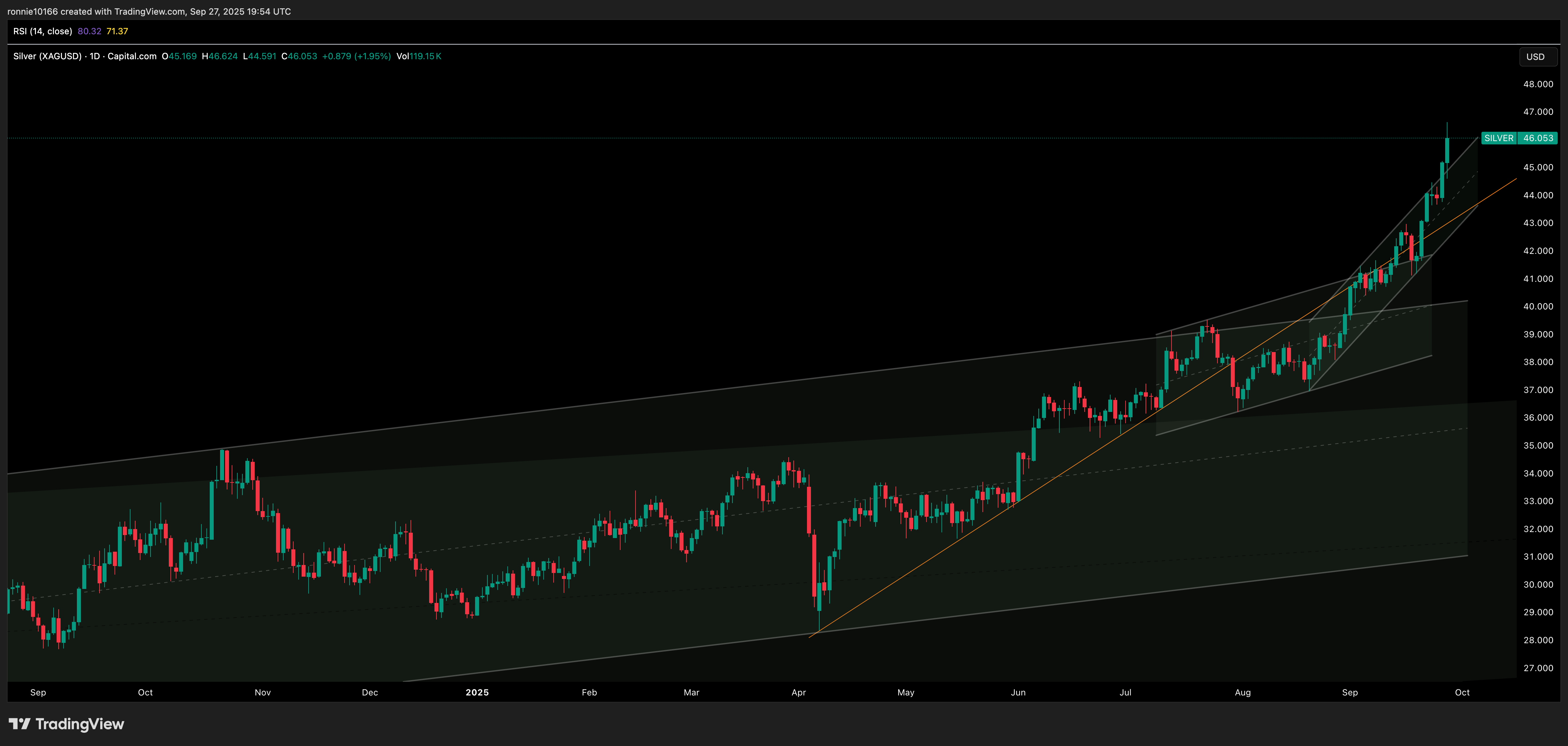Click the ronnie10166 attribution header text
This screenshot has width=1568, height=746.
(x=149, y=12)
